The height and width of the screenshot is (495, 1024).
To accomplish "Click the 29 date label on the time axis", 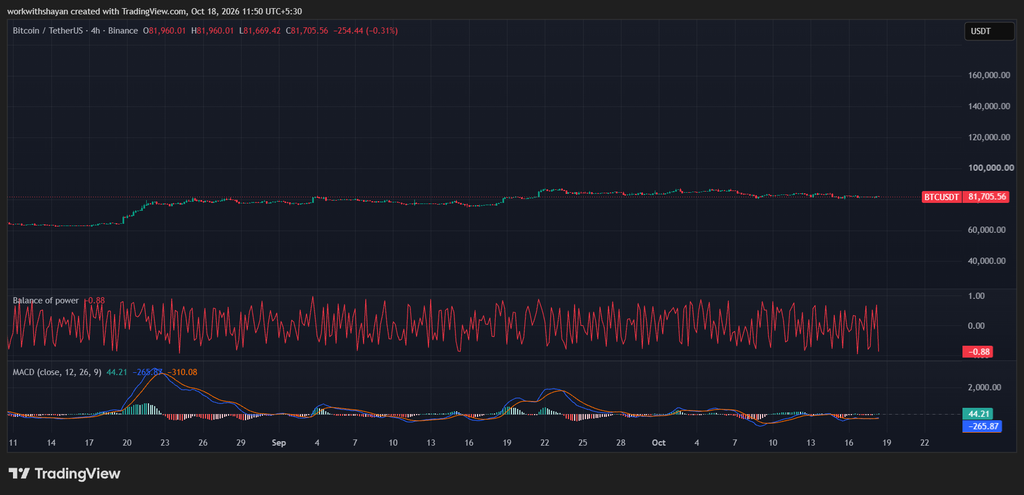I will tap(241, 443).
